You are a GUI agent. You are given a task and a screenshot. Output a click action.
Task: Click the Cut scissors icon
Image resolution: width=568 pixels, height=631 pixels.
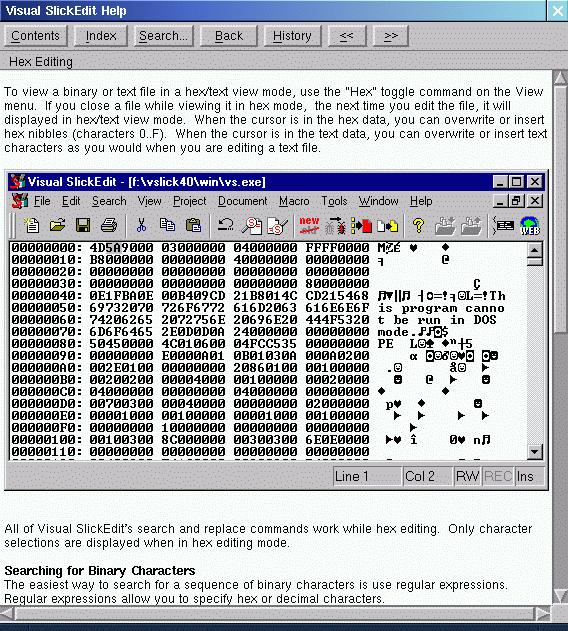[141, 225]
